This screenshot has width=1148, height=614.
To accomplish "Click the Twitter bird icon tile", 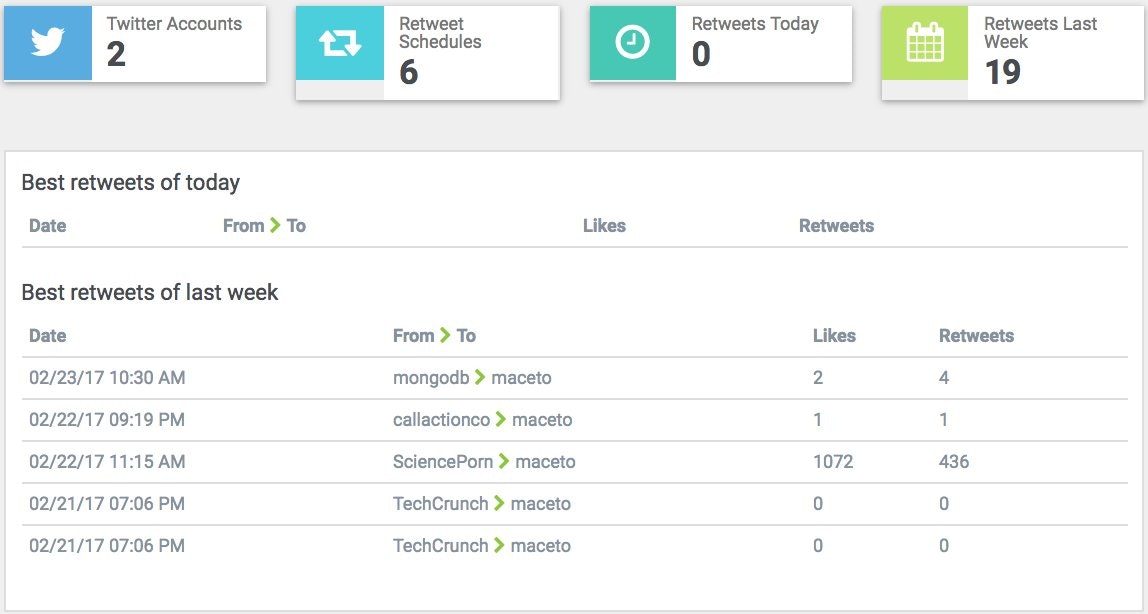I will (x=47, y=43).
